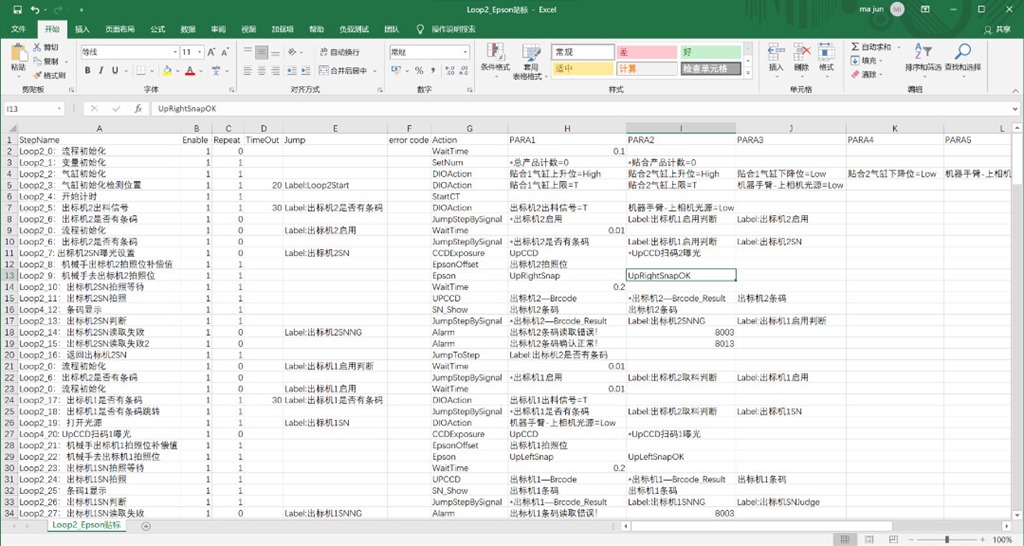
Task: Expand the Merge and Center (合并后居中) arrow
Action: [x=376, y=71]
